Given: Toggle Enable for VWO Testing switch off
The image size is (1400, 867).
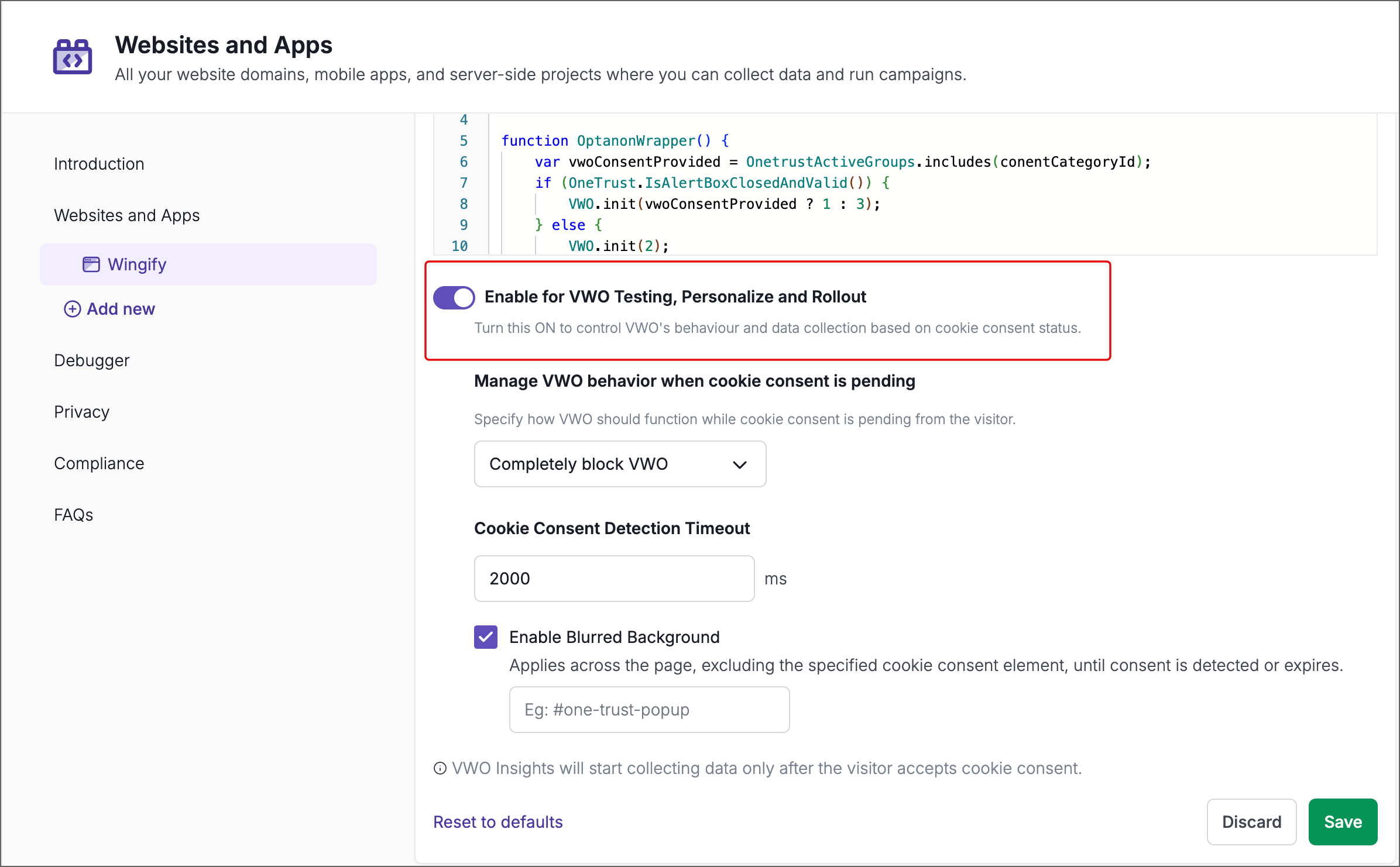Looking at the screenshot, I should point(454,297).
